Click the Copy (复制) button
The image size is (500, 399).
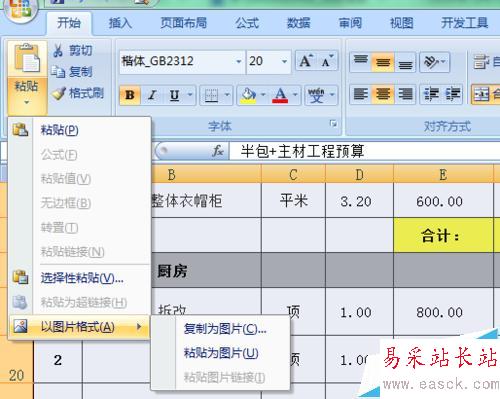pos(72,72)
